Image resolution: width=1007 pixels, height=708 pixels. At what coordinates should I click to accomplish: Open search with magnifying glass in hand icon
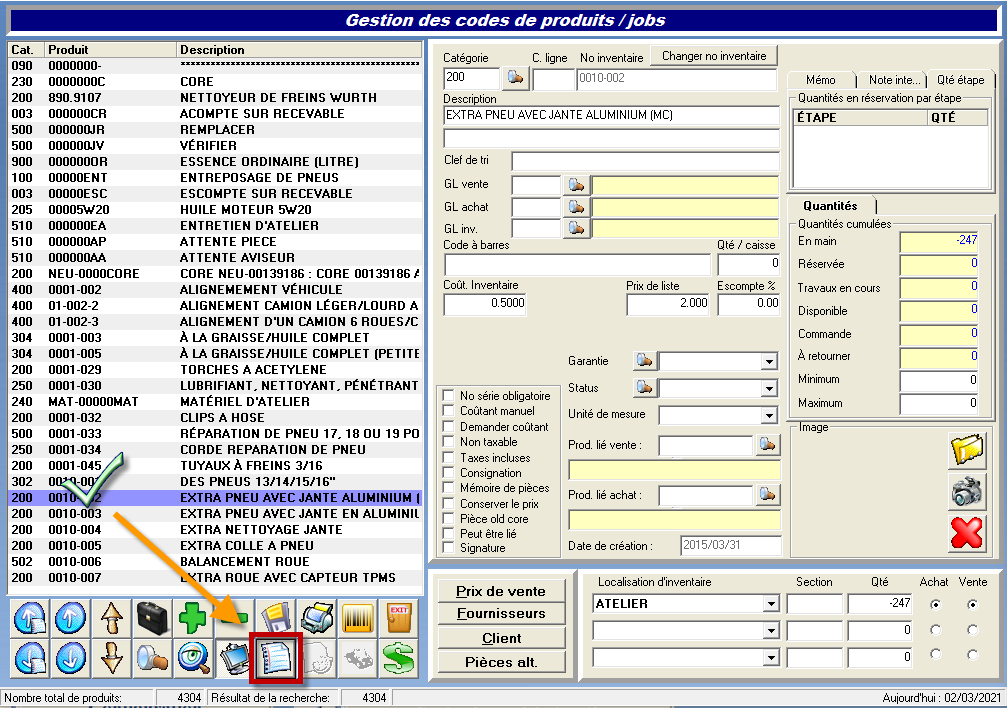[152, 659]
